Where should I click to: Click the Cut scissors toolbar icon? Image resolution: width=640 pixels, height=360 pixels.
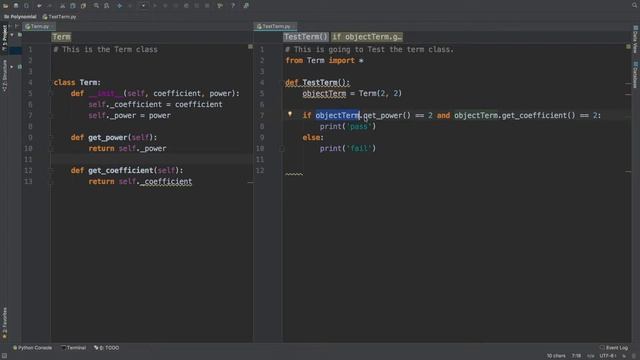click(x=62, y=6)
